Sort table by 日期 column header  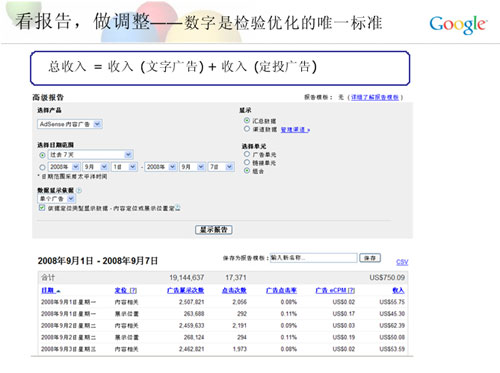47,291
